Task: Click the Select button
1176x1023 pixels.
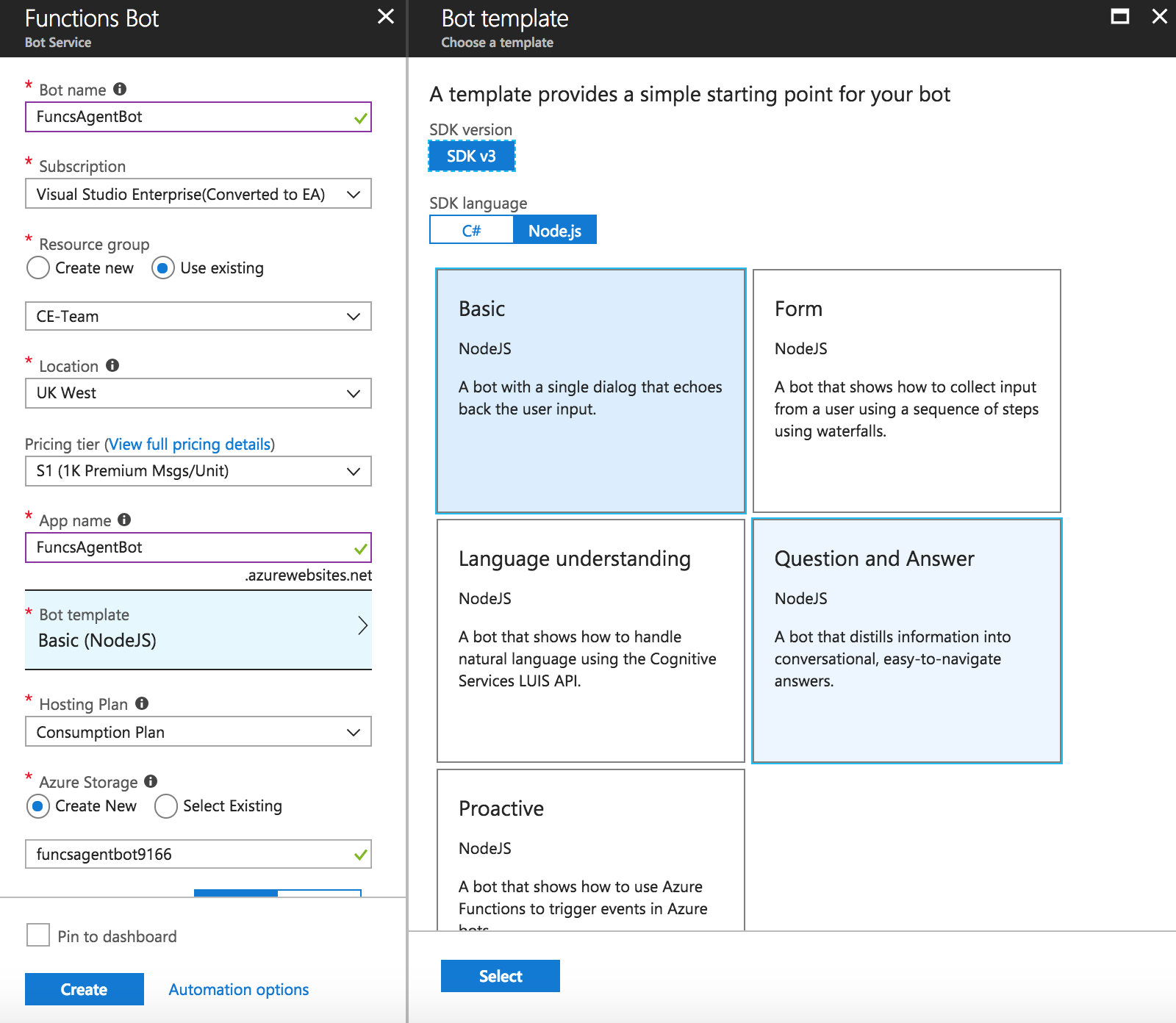Action: [x=501, y=976]
